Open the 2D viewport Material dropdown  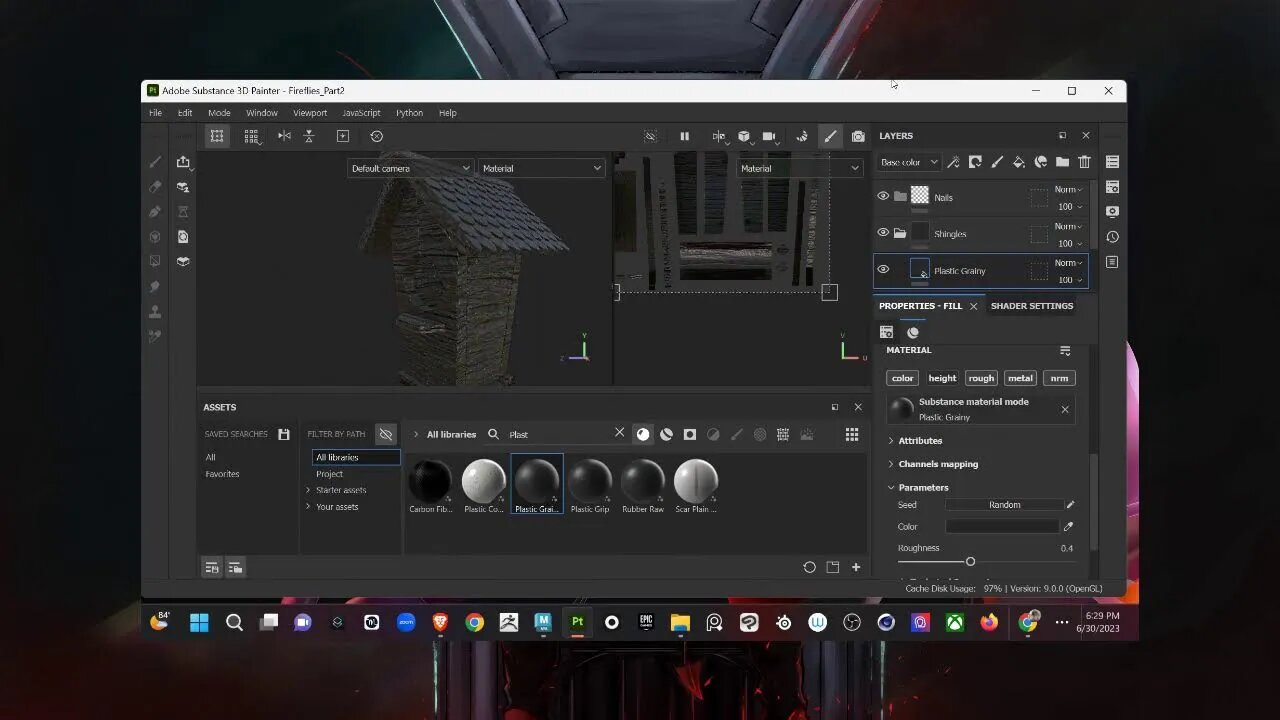click(800, 168)
